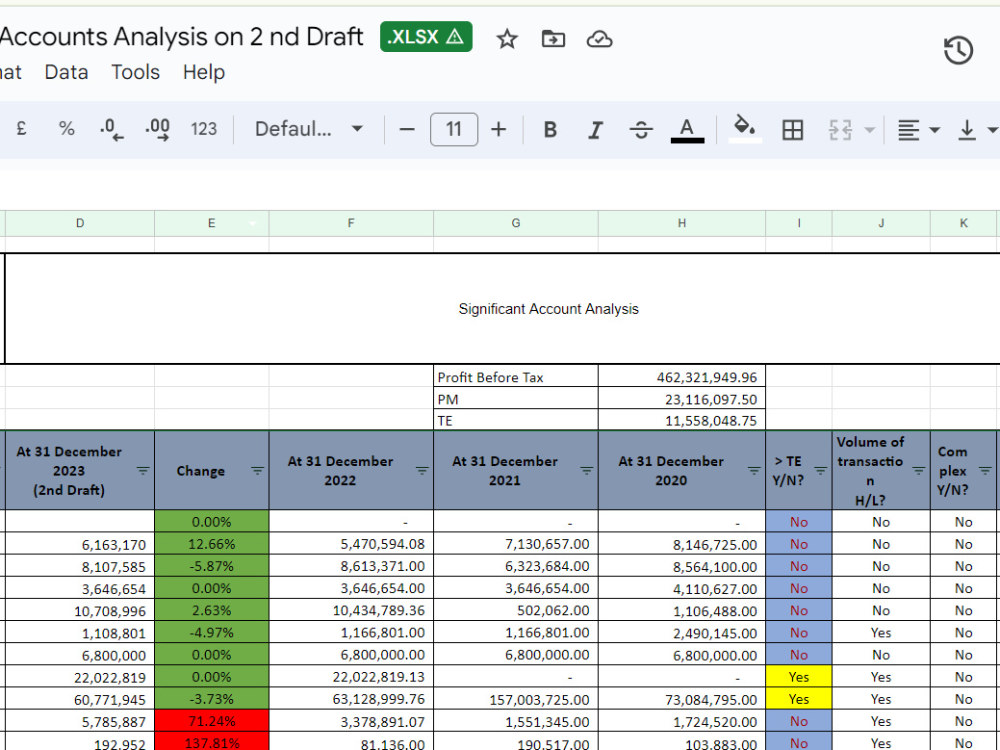
Task: Select cell with value 462,321,949.96
Action: [682, 377]
